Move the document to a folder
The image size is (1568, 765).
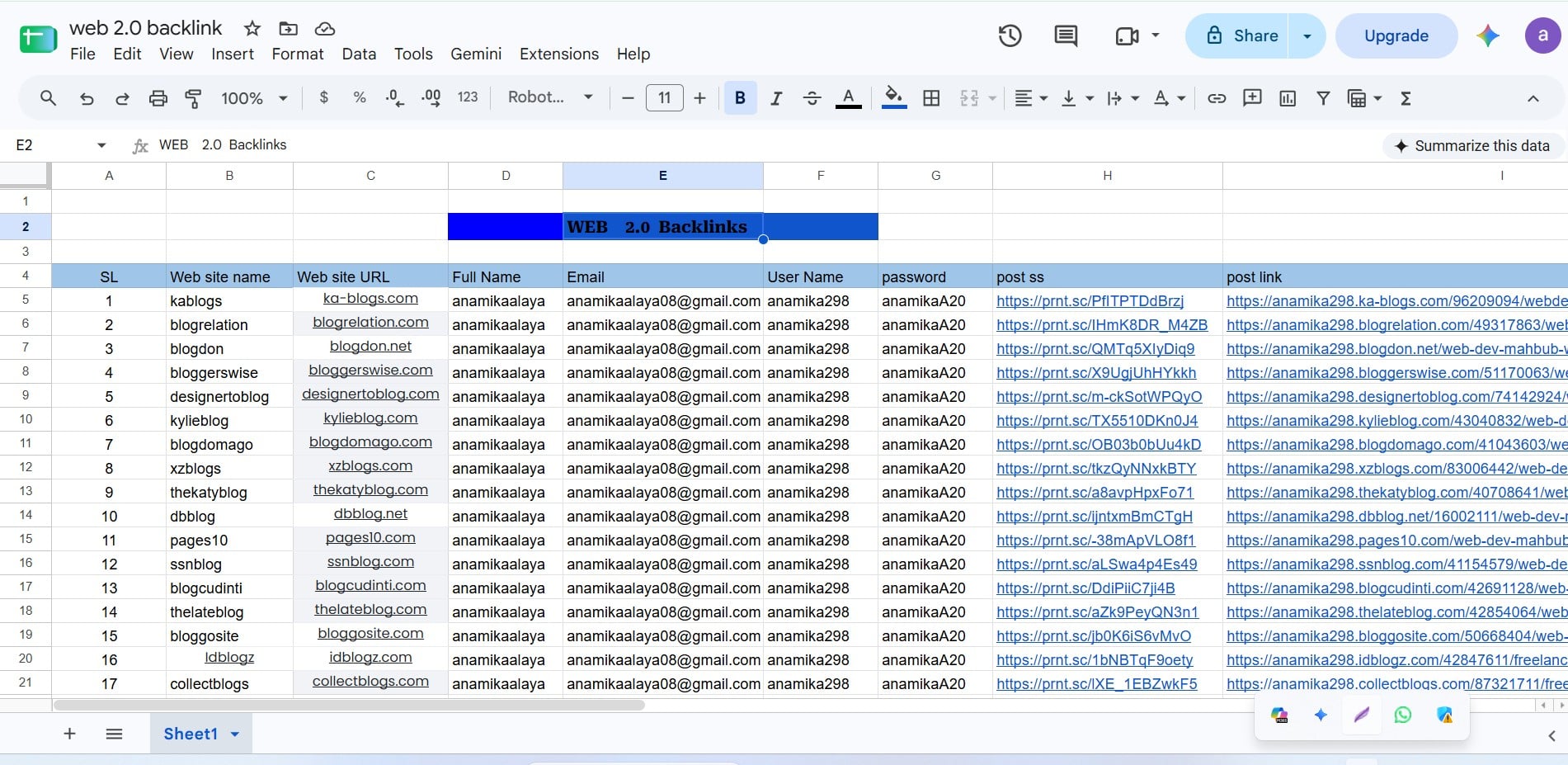pyautogui.click(x=288, y=29)
